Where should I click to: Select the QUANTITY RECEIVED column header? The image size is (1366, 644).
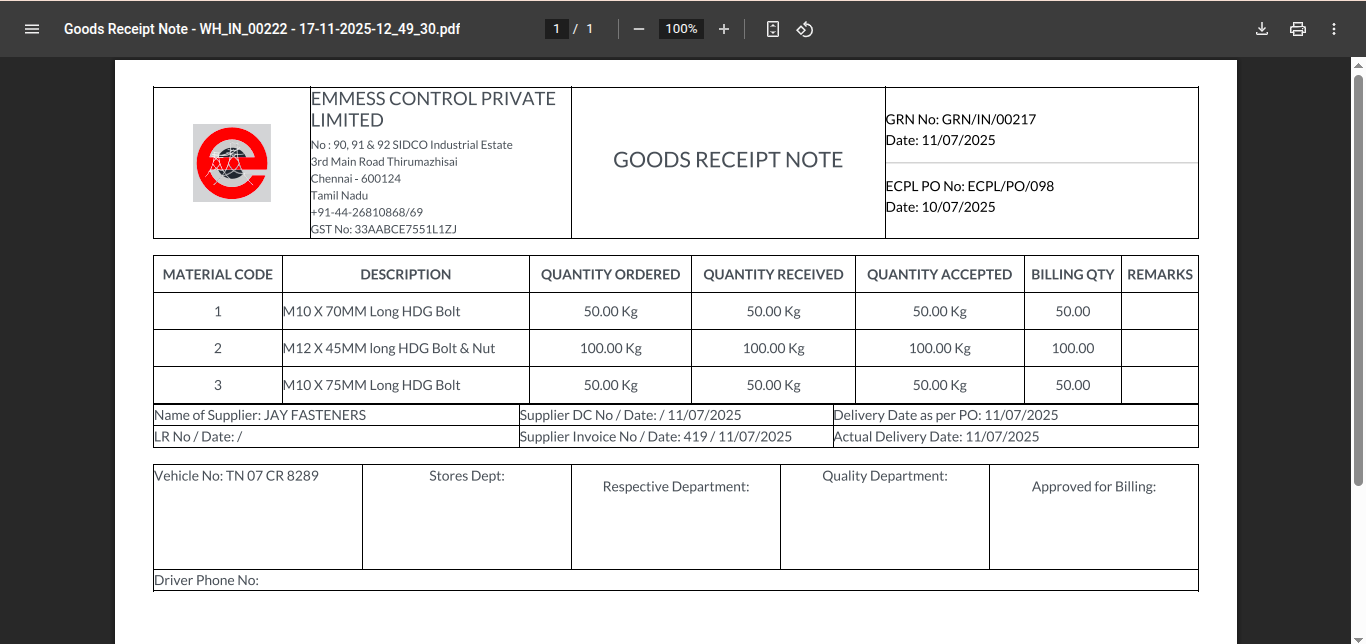click(773, 274)
